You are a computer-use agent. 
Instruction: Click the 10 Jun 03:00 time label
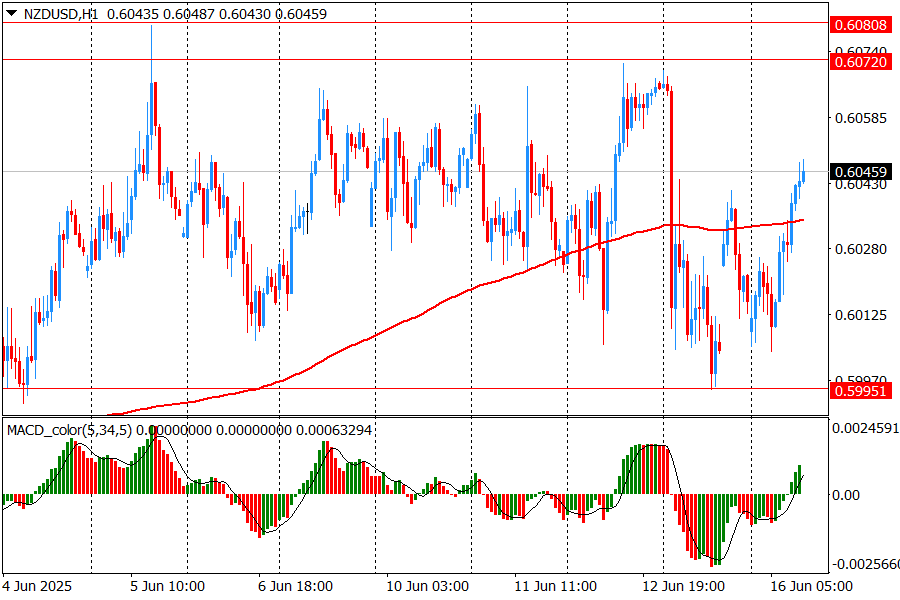427,585
